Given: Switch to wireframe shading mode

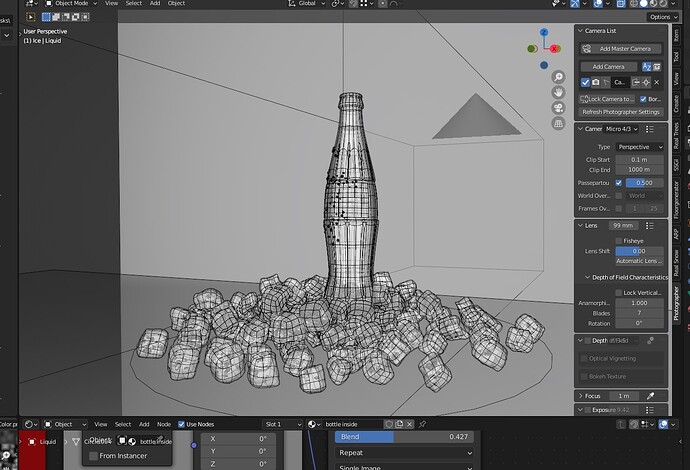Looking at the screenshot, I should [x=634, y=4].
